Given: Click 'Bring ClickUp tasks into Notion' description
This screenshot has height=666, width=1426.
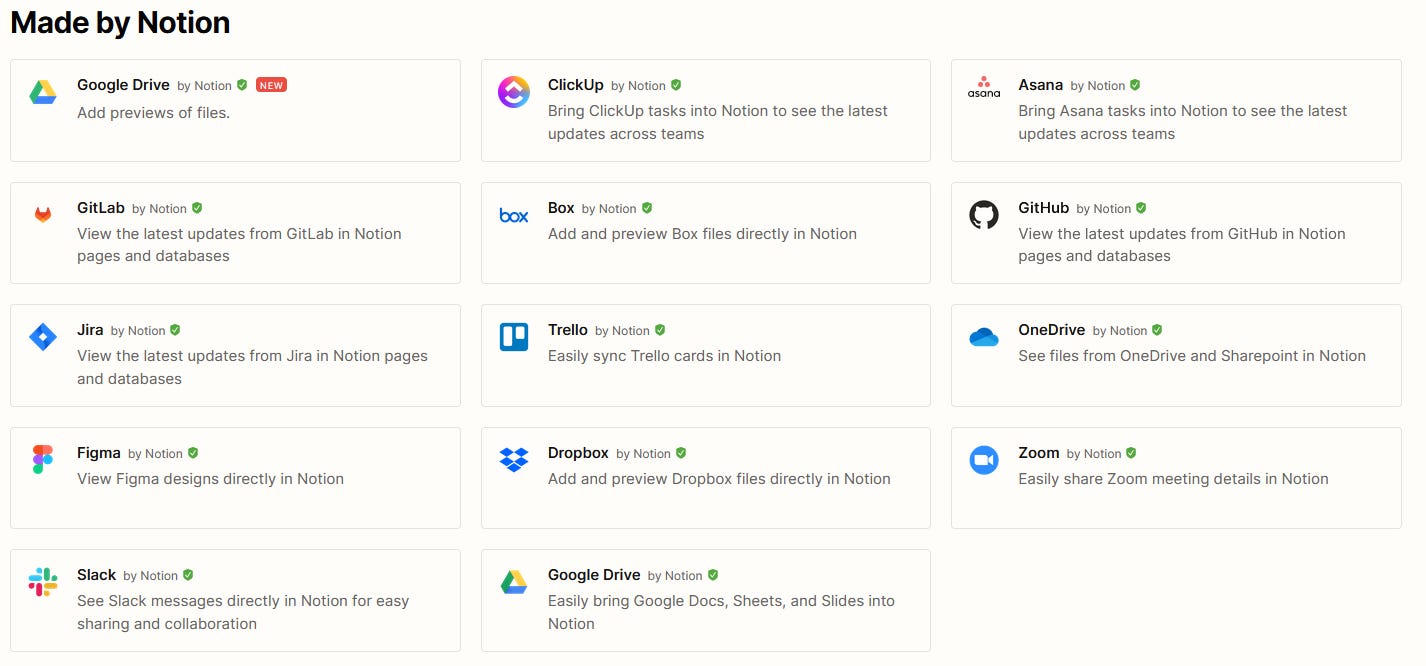Looking at the screenshot, I should pos(718,122).
